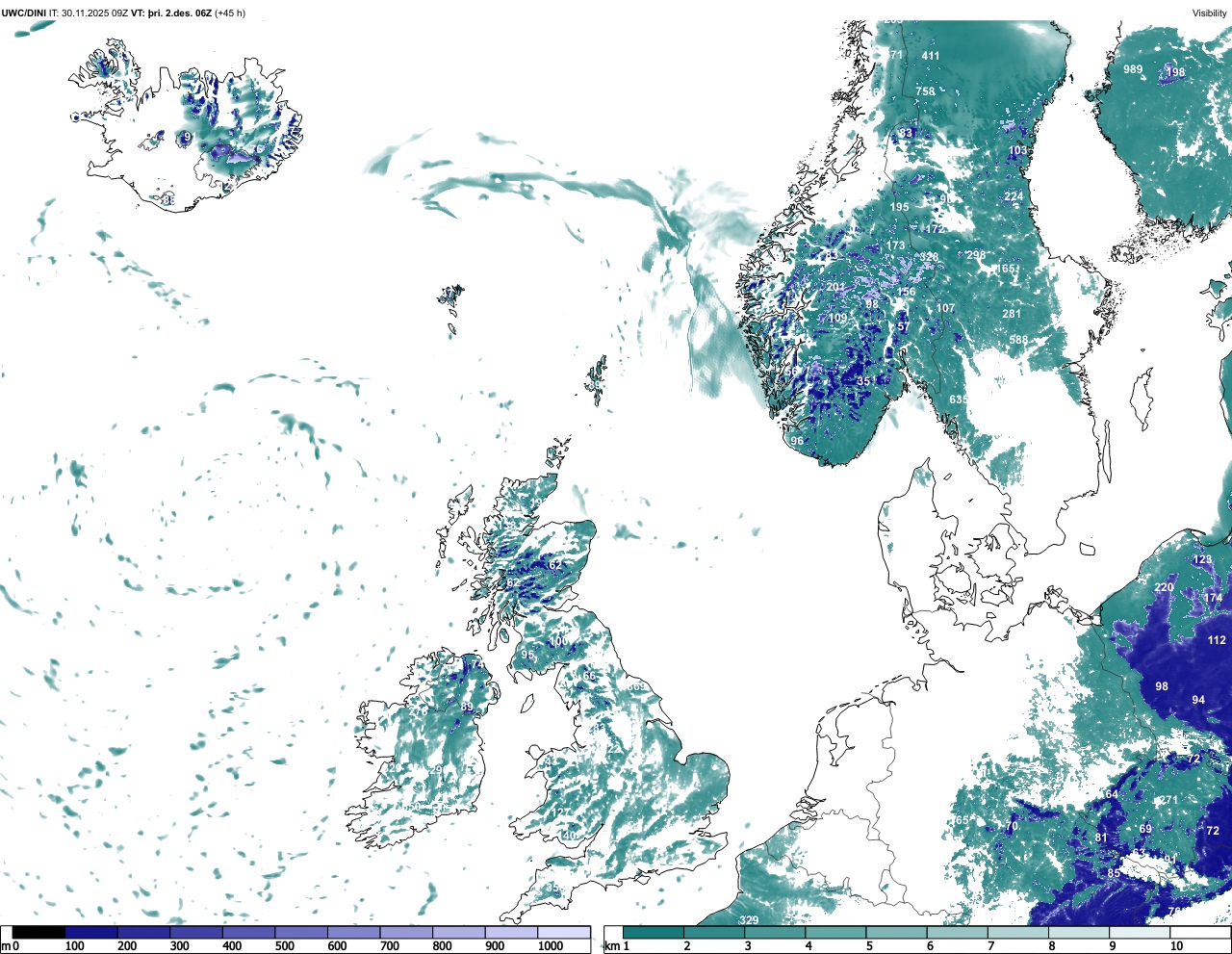This screenshot has height=954, width=1232.
Task: Click the '109' value in western Norway
Action: [837, 319]
